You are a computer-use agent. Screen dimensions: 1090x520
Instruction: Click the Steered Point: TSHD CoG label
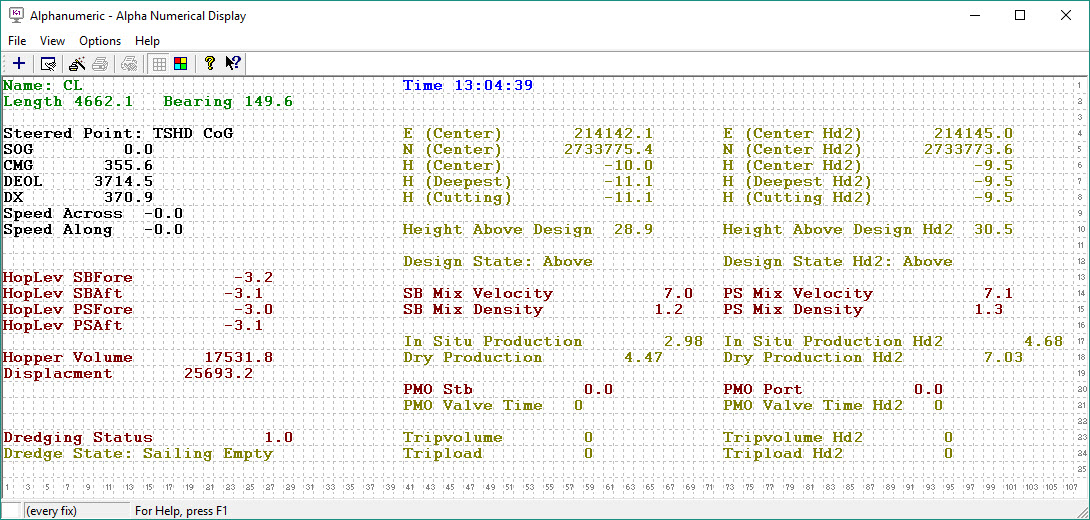[x=118, y=133]
